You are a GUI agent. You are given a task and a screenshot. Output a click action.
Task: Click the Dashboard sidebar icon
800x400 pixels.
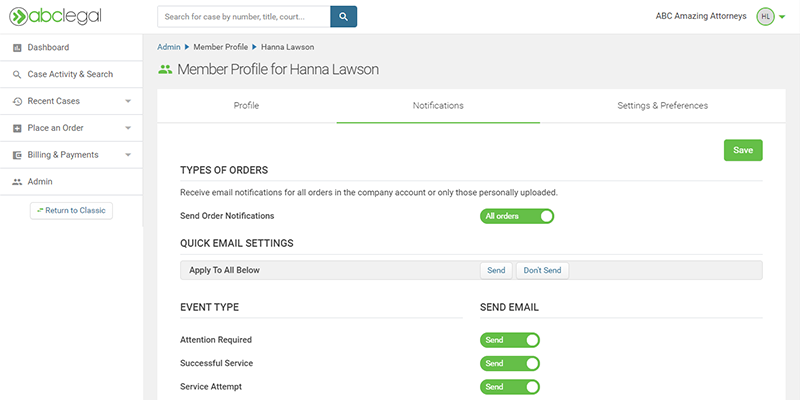[17, 48]
